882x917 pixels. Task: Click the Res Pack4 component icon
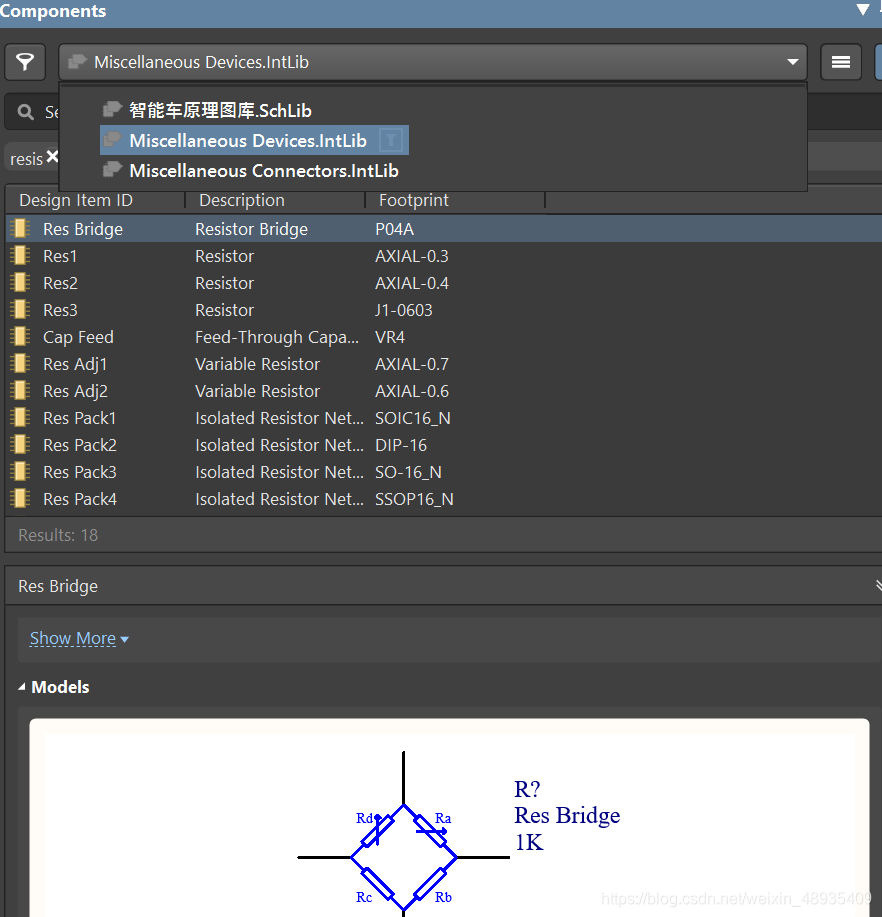[x=20, y=499]
